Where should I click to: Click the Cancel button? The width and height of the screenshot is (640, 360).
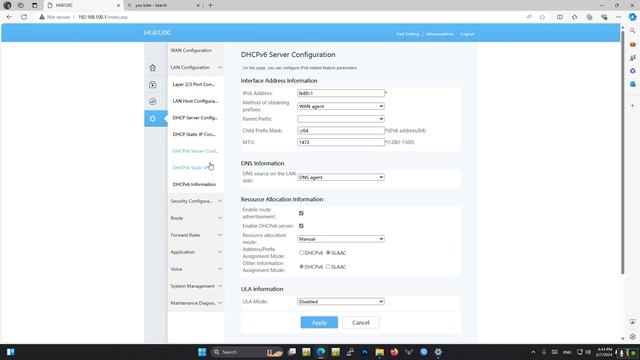[361, 322]
